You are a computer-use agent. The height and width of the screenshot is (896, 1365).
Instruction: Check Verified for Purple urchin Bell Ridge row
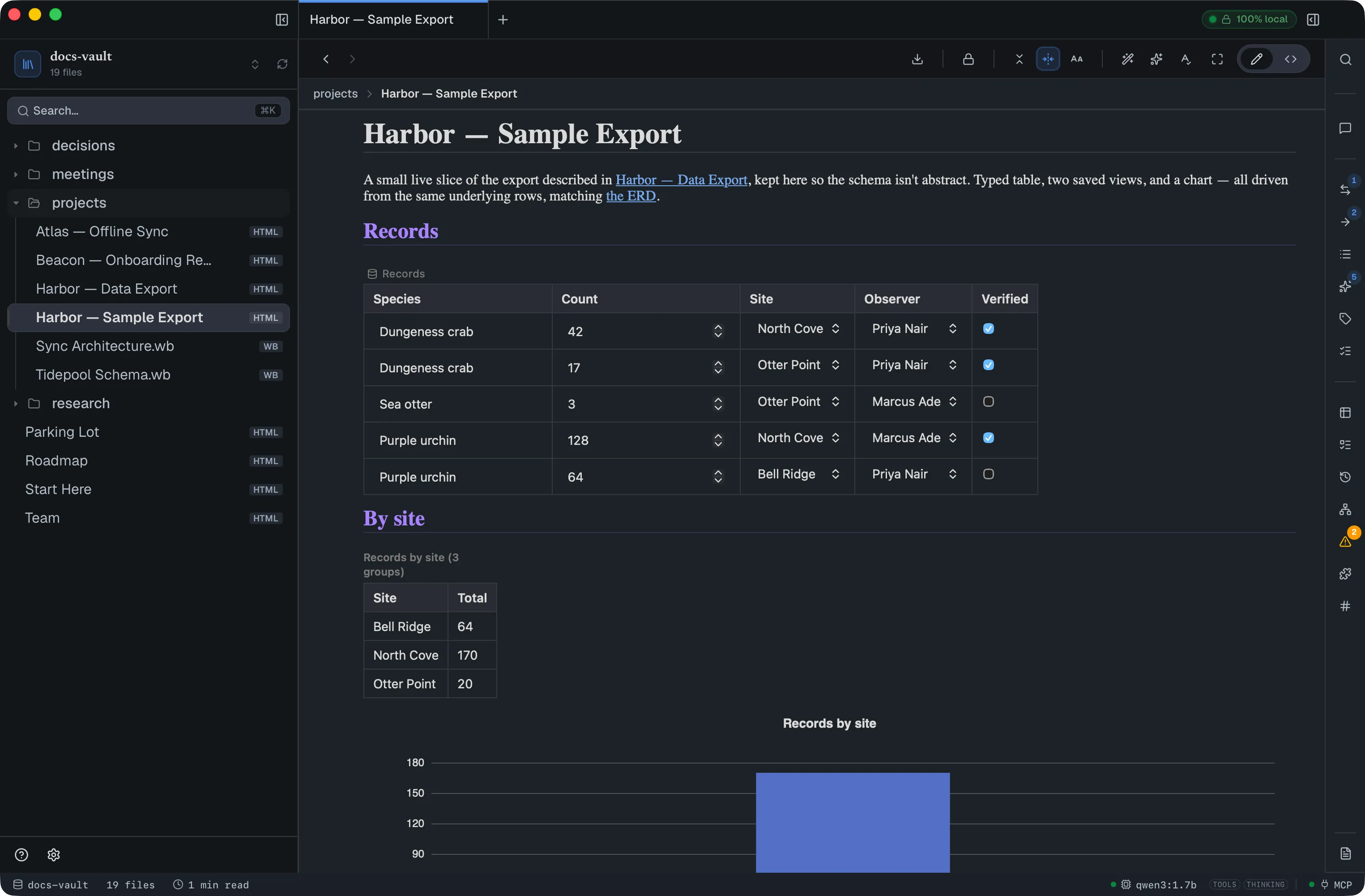988,474
